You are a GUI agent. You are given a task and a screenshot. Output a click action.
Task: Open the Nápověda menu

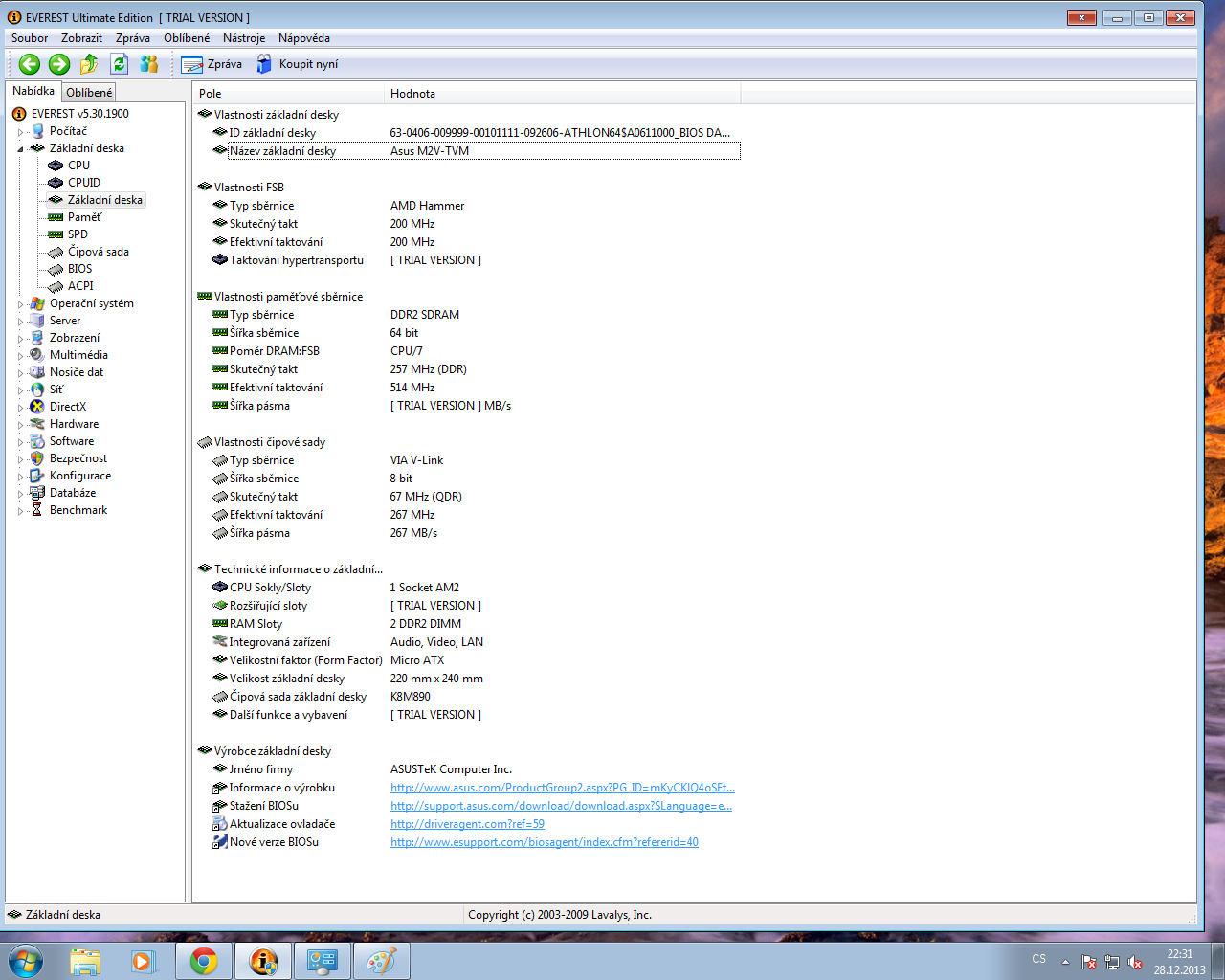(304, 38)
